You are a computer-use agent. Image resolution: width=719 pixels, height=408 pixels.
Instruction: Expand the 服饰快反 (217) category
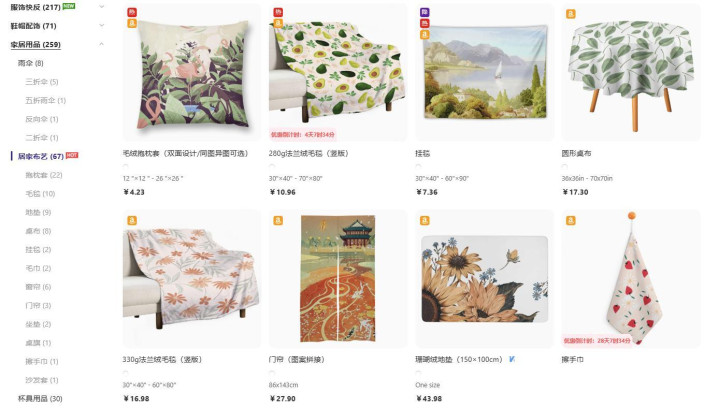click(x=101, y=7)
